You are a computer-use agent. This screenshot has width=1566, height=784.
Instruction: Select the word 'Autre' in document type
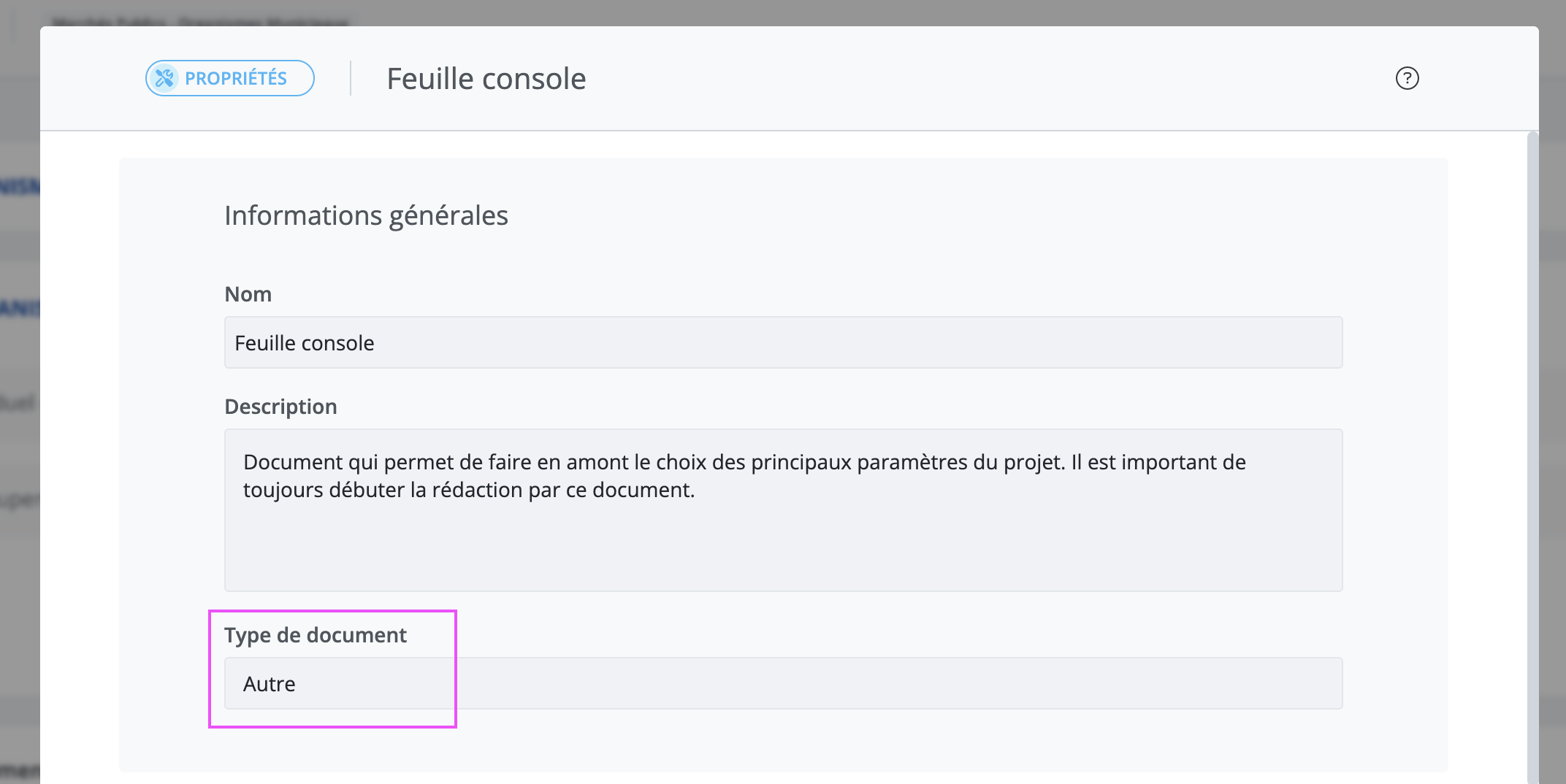coord(270,684)
